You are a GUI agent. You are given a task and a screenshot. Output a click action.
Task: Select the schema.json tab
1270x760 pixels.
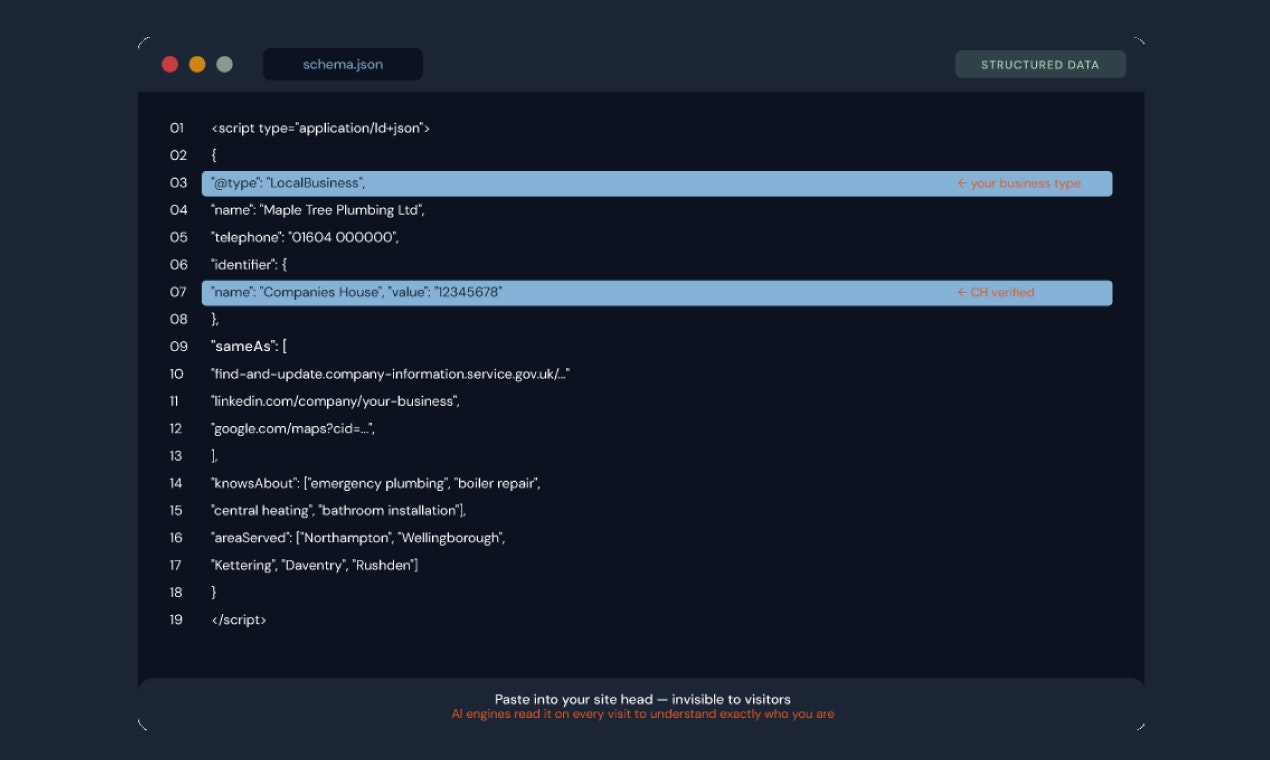[343, 64]
